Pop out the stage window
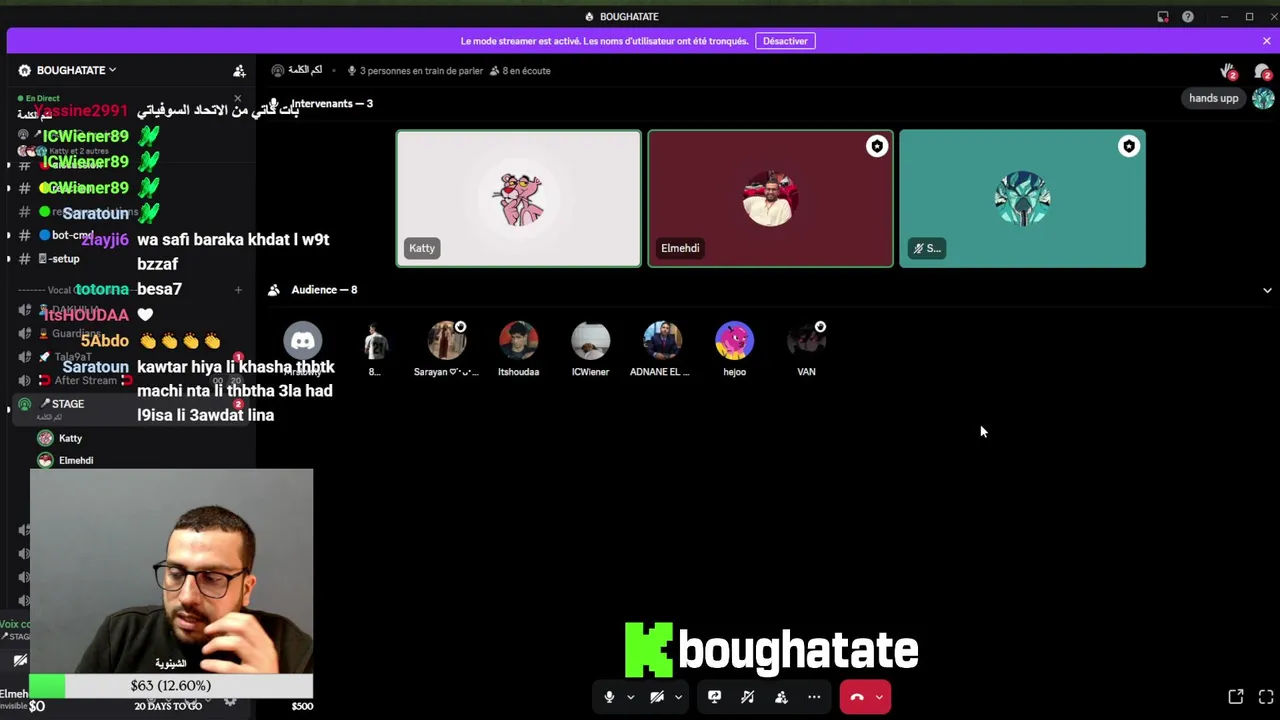Image resolution: width=1280 pixels, height=720 pixels. coord(1236,697)
